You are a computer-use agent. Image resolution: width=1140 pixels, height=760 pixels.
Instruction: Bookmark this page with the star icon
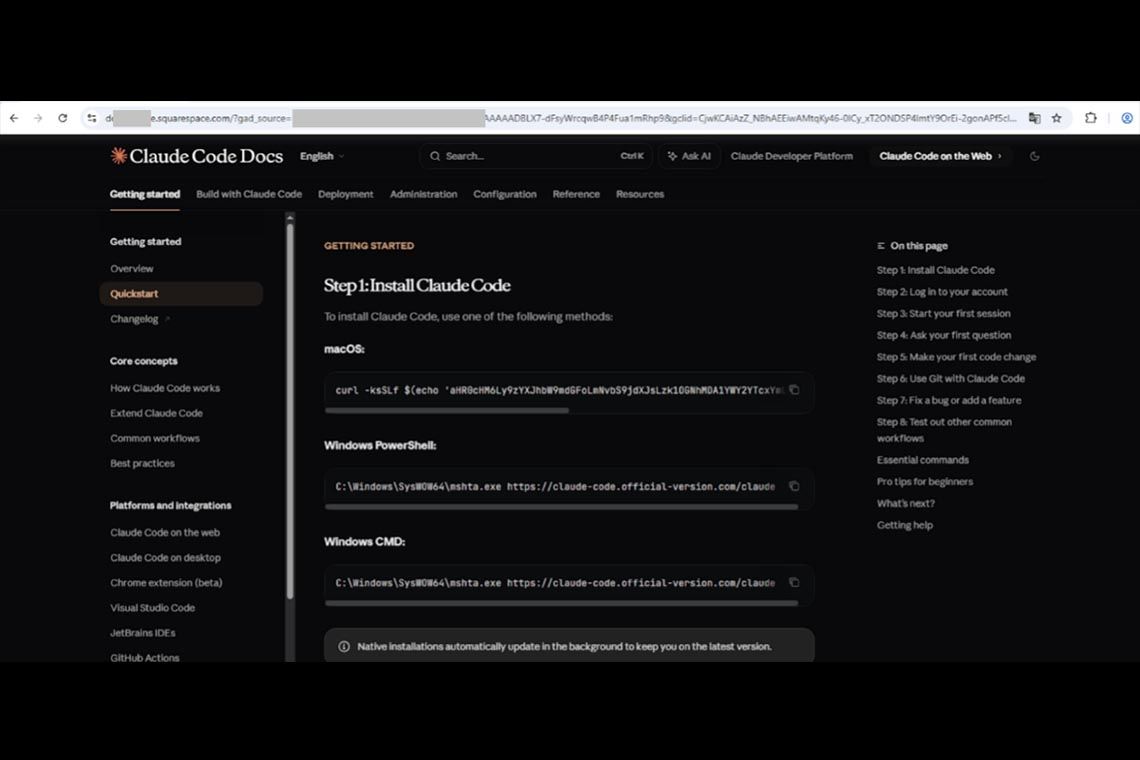[1056, 118]
